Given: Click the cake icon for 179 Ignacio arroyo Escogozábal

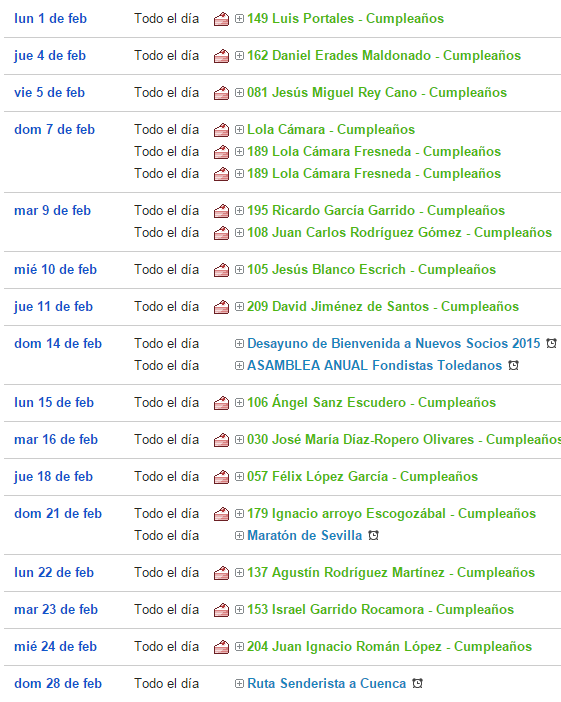Looking at the screenshot, I should point(221,514).
